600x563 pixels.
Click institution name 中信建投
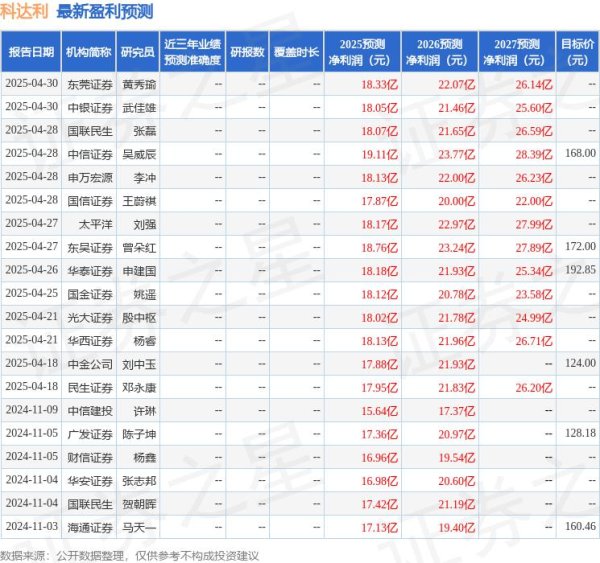point(90,411)
